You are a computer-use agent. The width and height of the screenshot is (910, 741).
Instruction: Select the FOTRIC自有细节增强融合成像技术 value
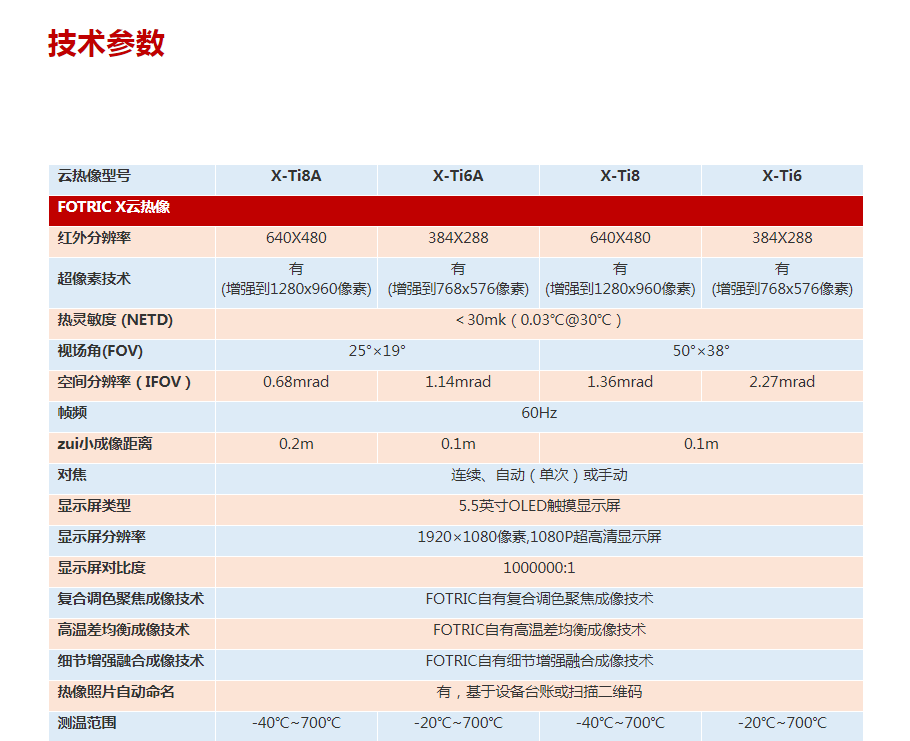539,661
